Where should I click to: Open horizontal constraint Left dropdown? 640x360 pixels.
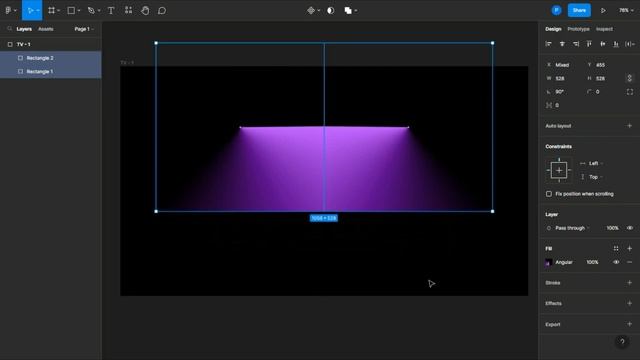[x=593, y=163]
